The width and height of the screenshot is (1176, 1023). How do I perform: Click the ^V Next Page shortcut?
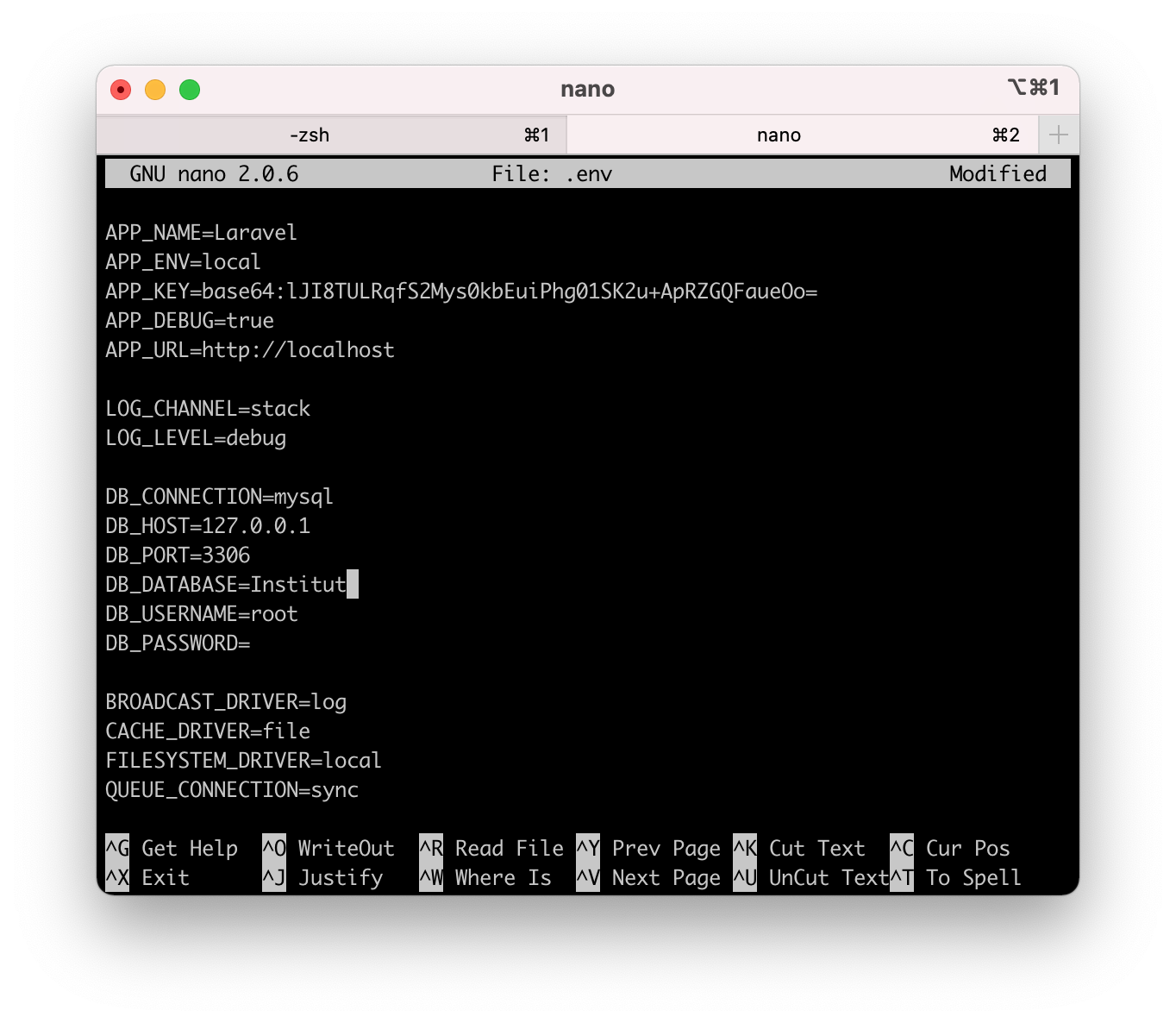tap(648, 877)
